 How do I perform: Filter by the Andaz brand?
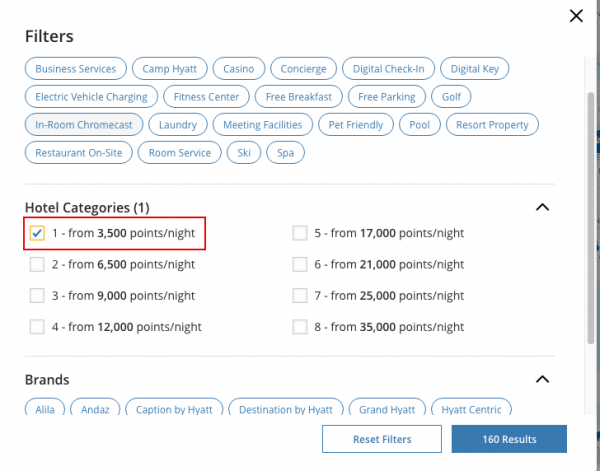click(98, 409)
